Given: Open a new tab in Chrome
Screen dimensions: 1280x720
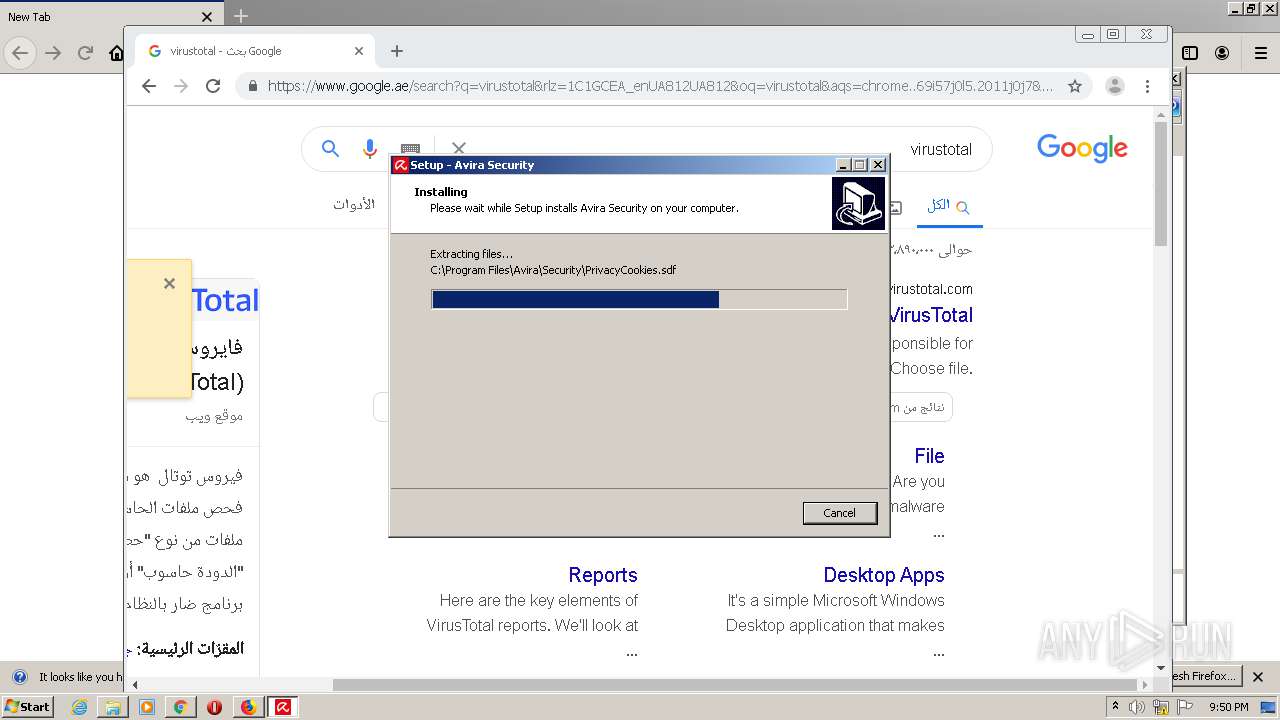Looking at the screenshot, I should [x=397, y=51].
